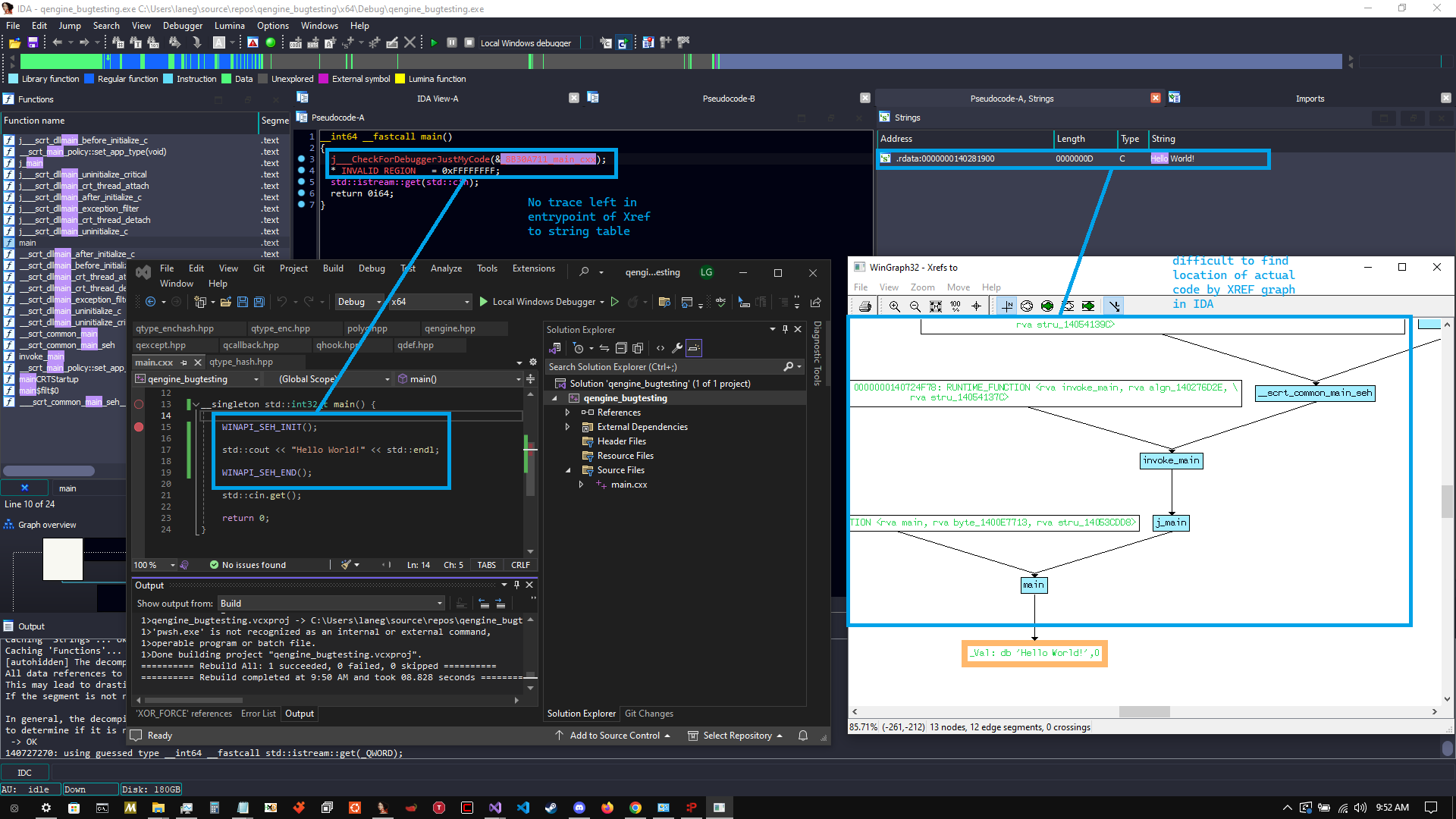Click Add to Source Control button

pyautogui.click(x=614, y=736)
